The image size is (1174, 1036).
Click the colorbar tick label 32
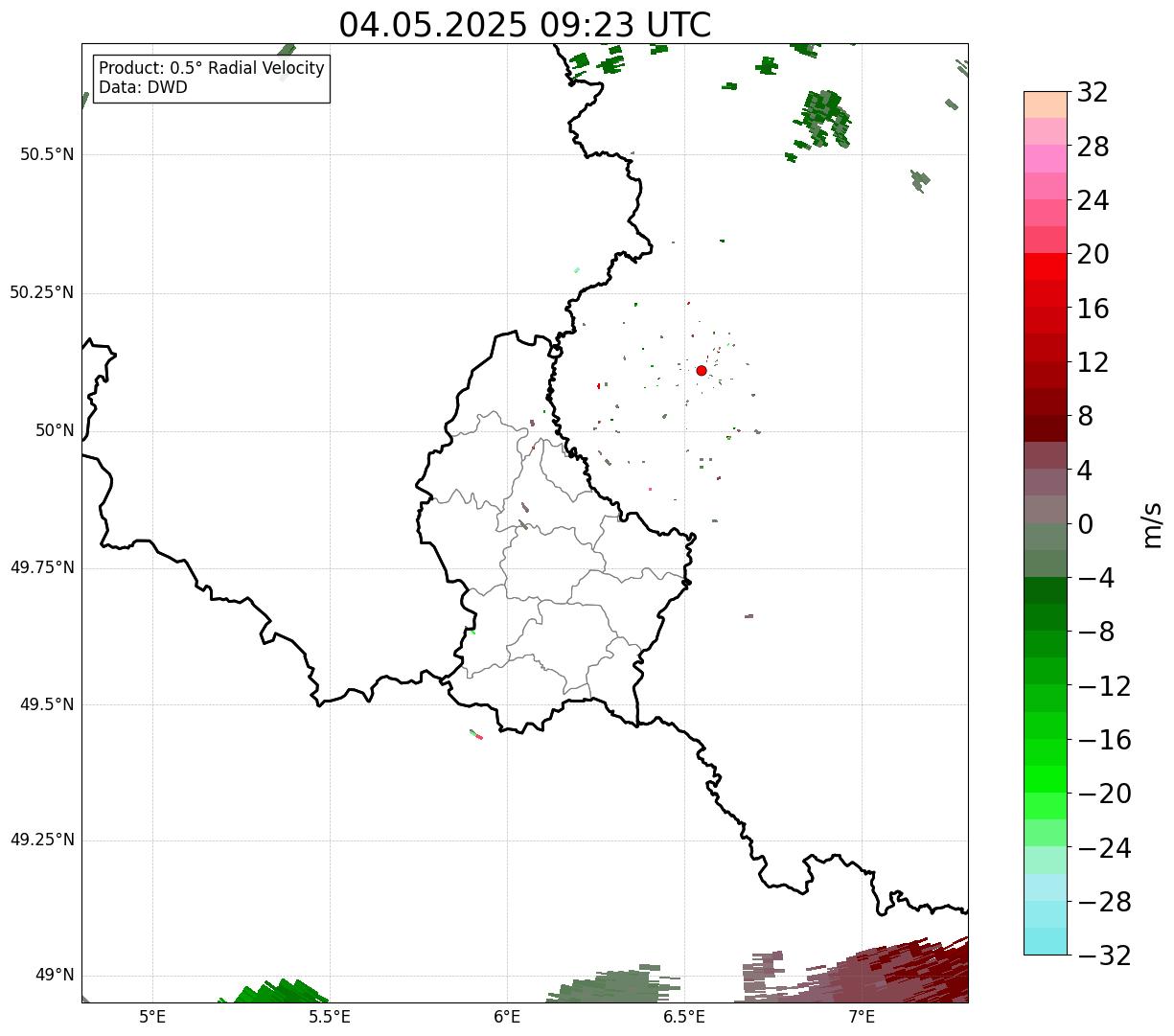tap(1093, 93)
